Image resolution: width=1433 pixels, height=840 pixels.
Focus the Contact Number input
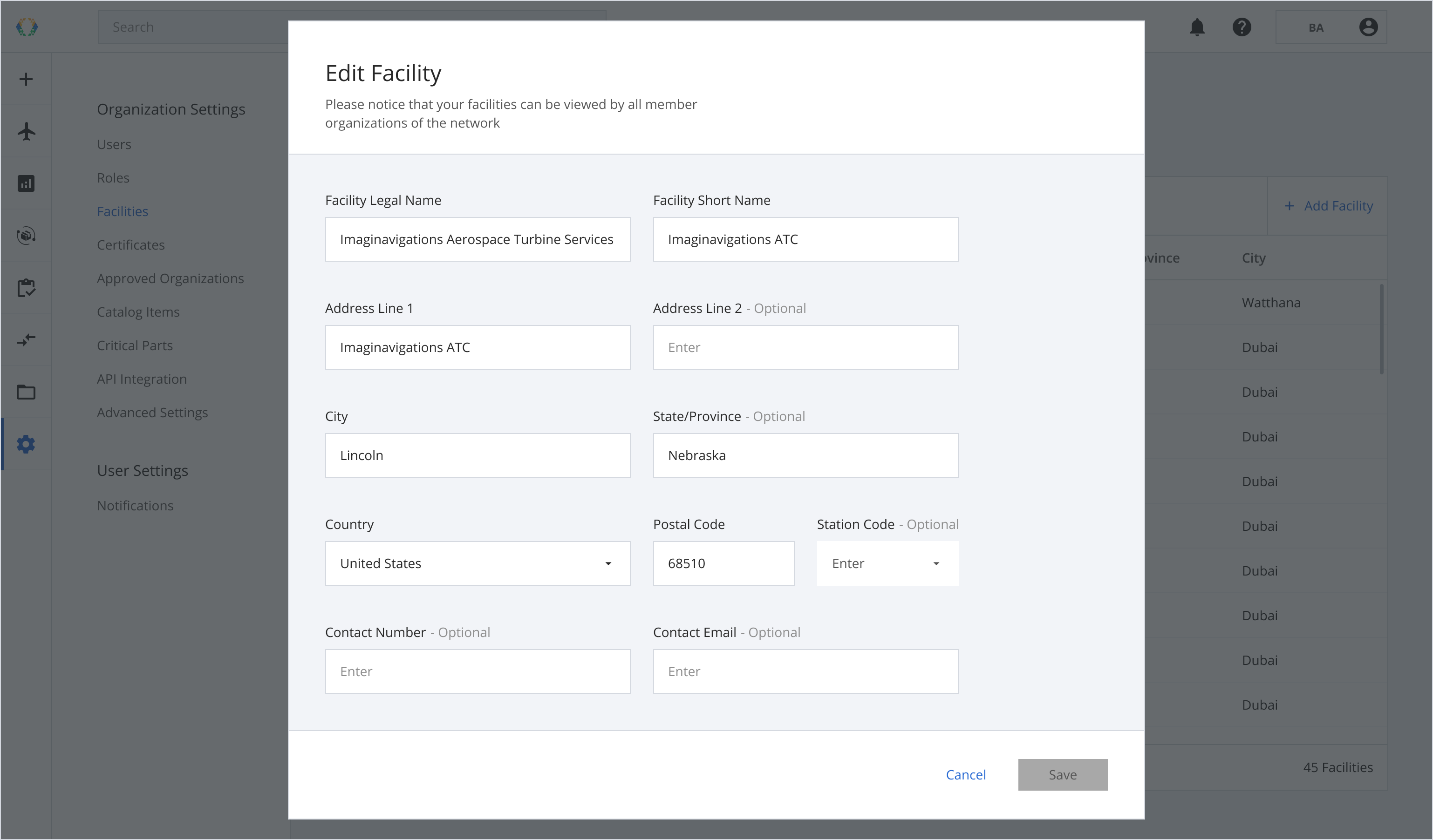[478, 671]
